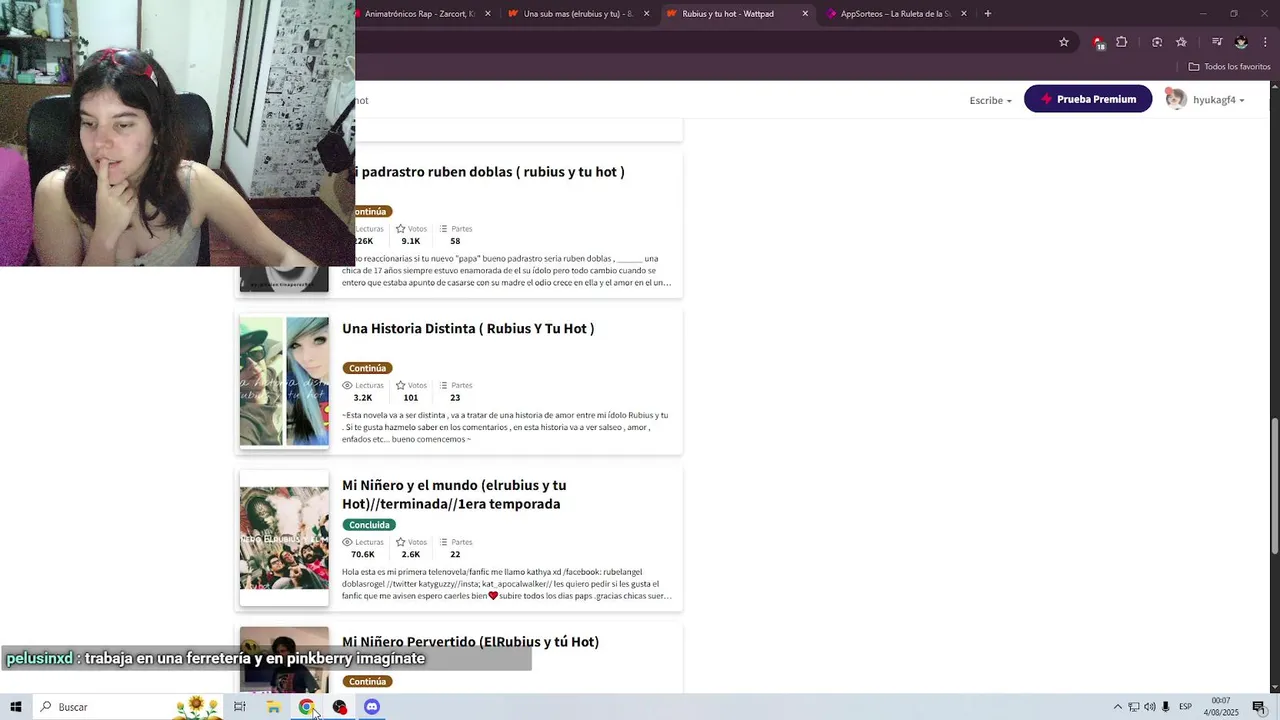Open the OBS Studio taskbar icon

[339, 707]
